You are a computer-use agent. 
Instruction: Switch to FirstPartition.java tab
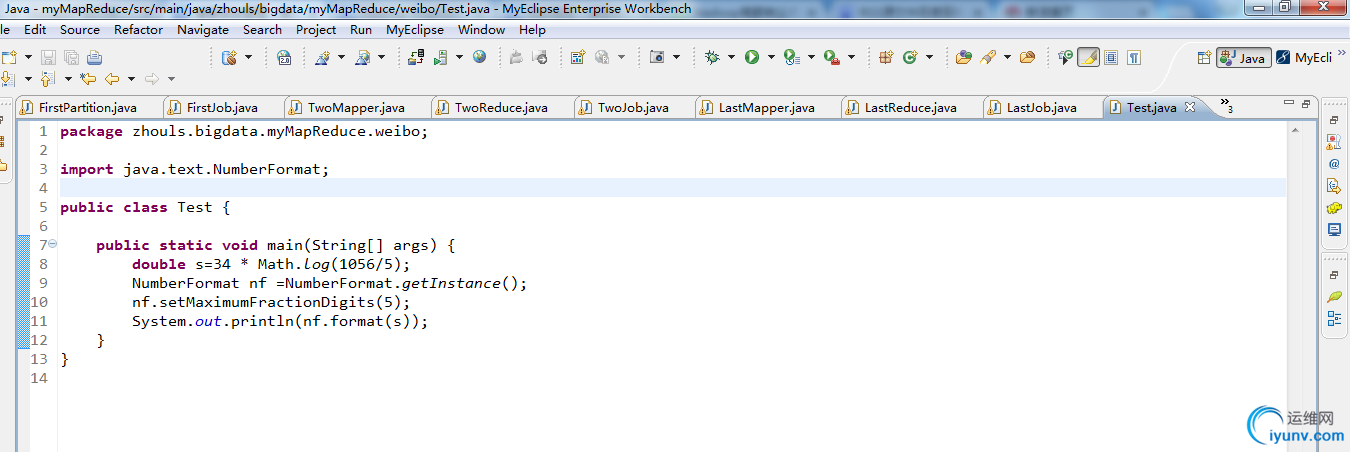pyautogui.click(x=87, y=107)
